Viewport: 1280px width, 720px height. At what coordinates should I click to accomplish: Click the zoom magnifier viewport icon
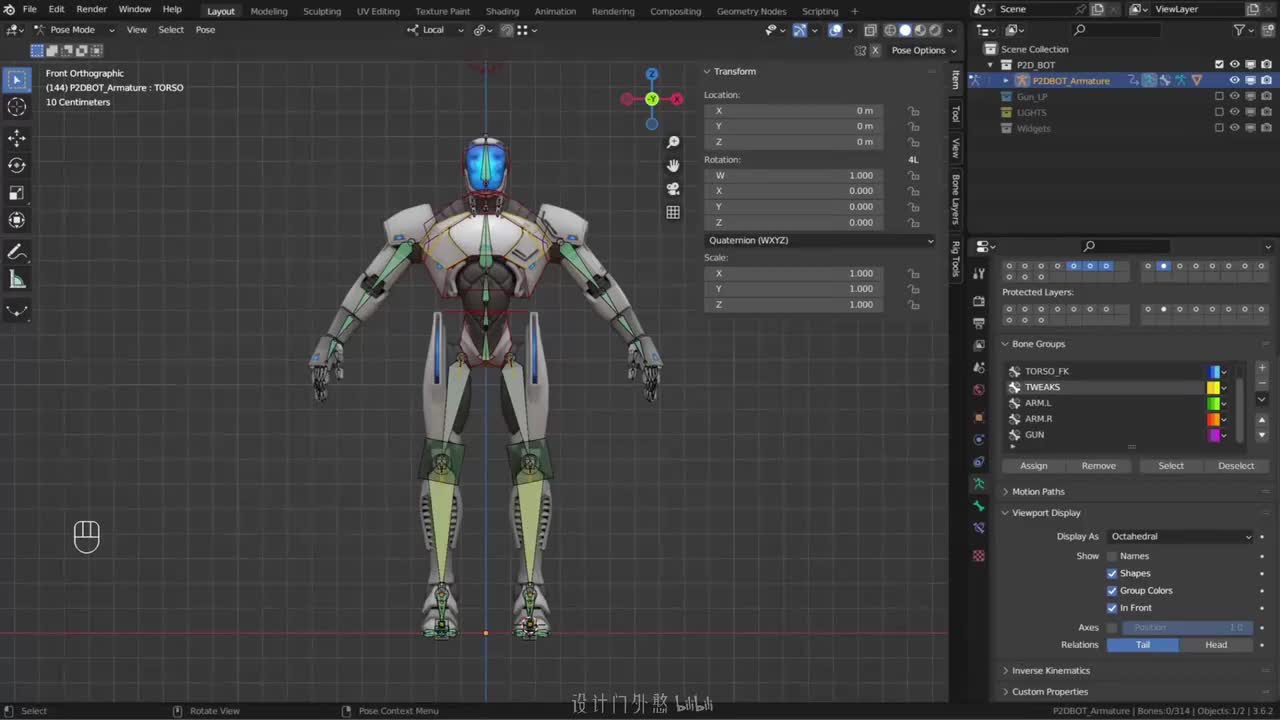[673, 143]
